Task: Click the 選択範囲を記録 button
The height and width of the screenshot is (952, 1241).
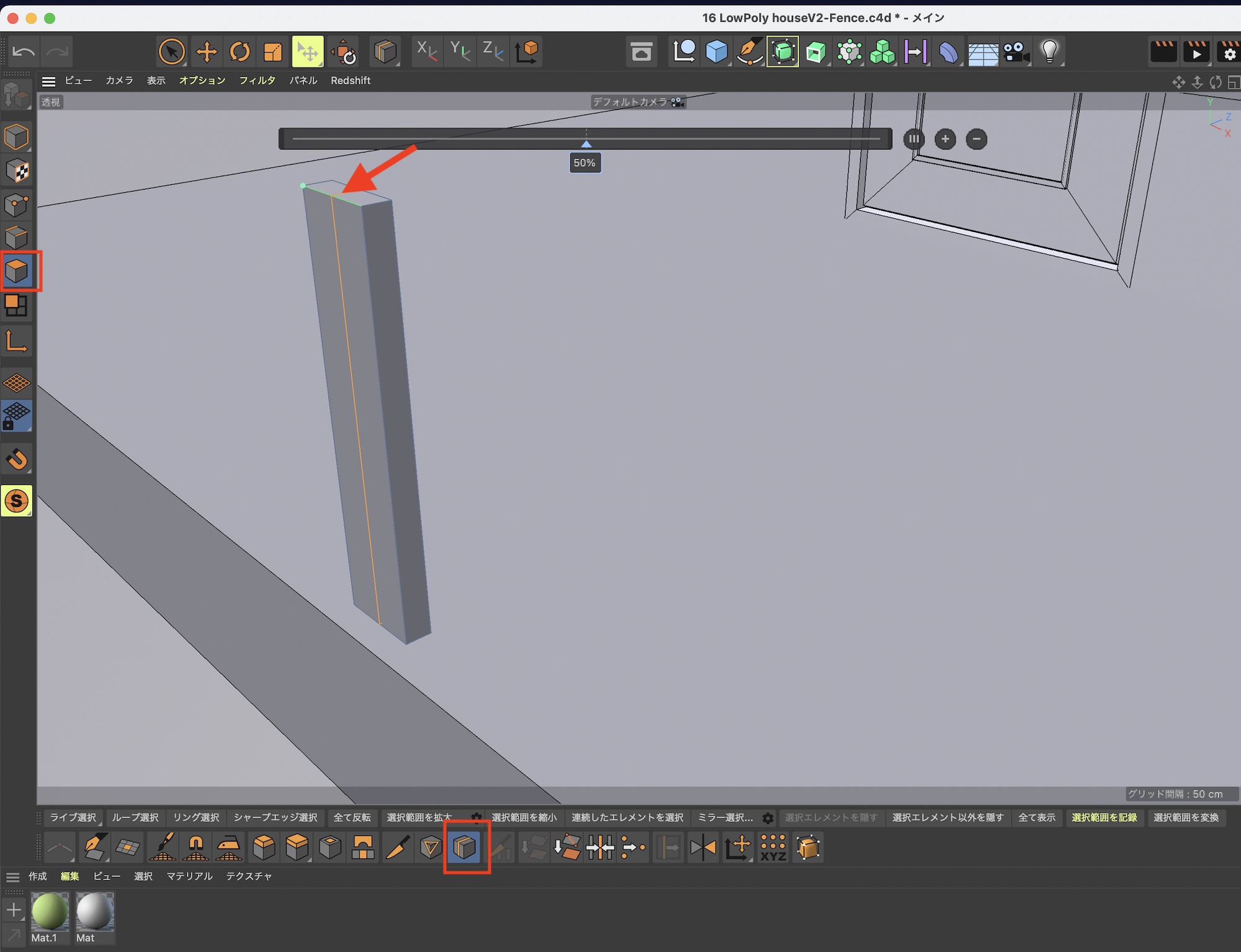Action: [1104, 817]
